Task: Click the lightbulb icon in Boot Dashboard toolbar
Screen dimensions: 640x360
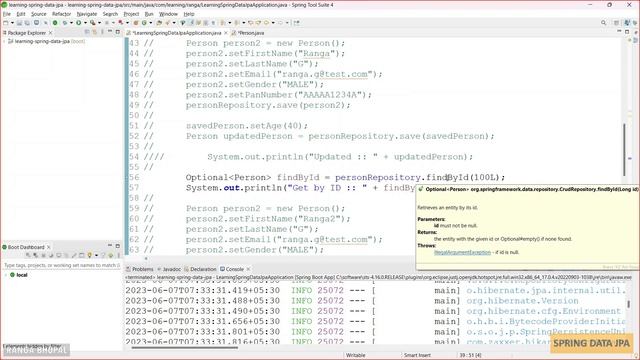Action: [x=89, y=256]
